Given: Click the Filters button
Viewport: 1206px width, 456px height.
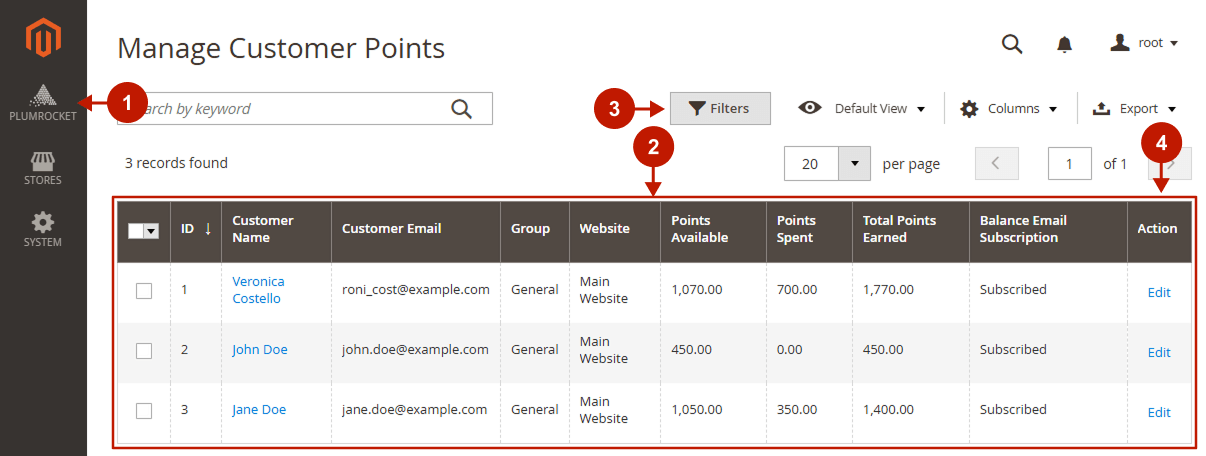Looking at the screenshot, I should 720,109.
